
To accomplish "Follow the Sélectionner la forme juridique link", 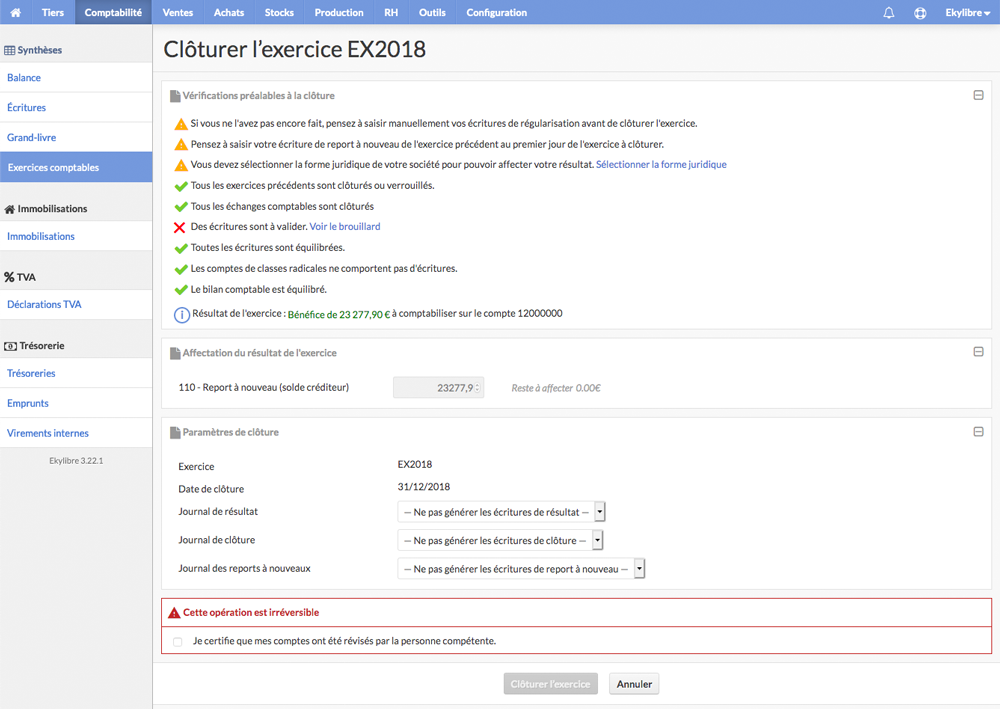I will 661,164.
